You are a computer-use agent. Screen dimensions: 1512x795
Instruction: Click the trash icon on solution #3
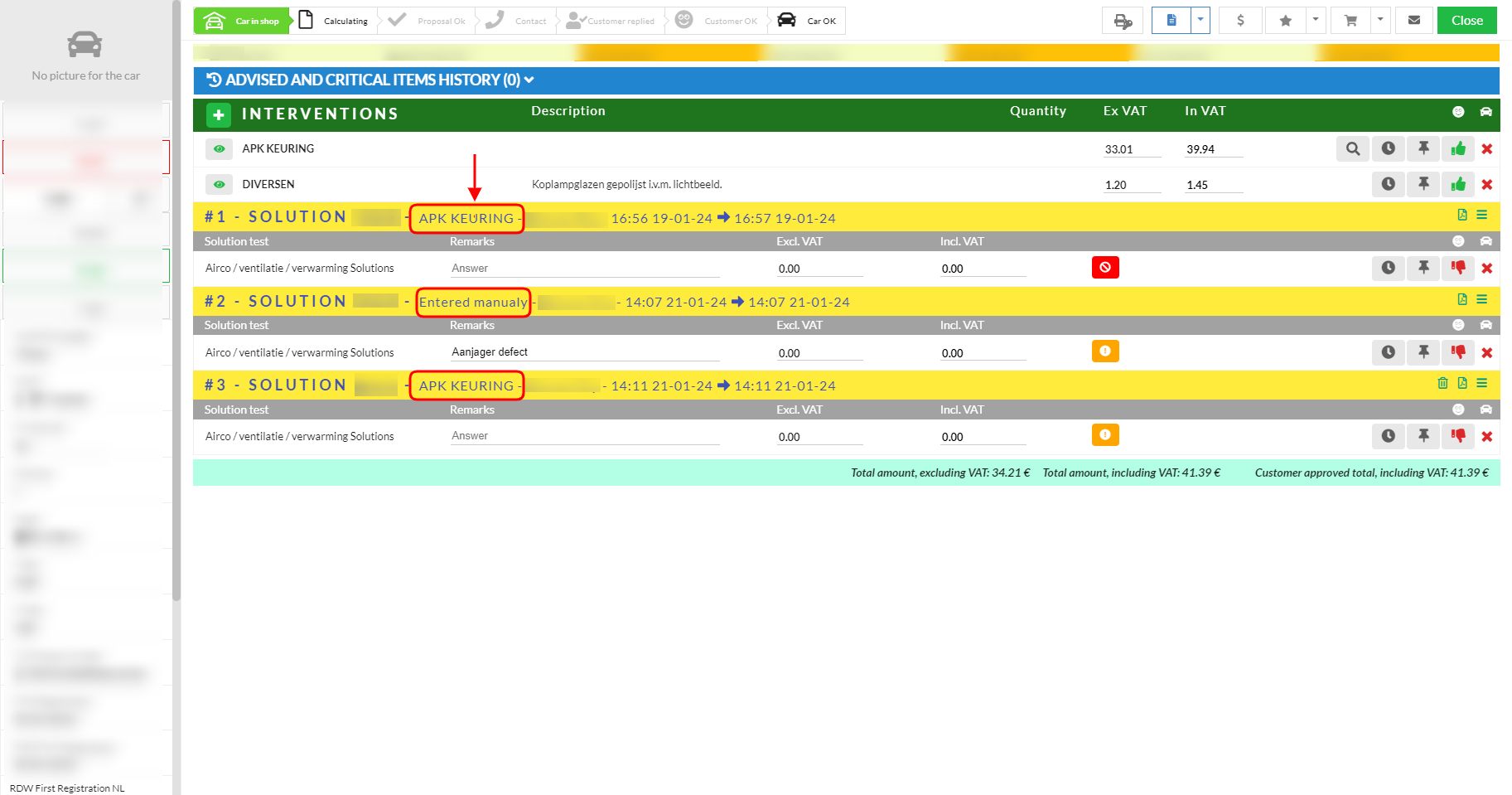[x=1442, y=383]
